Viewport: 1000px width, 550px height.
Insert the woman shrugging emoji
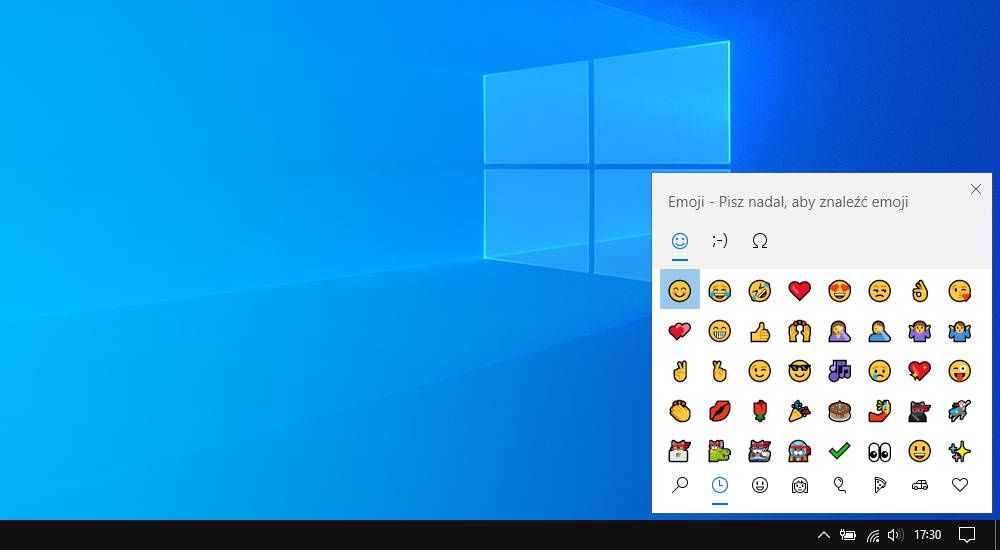click(x=920, y=331)
